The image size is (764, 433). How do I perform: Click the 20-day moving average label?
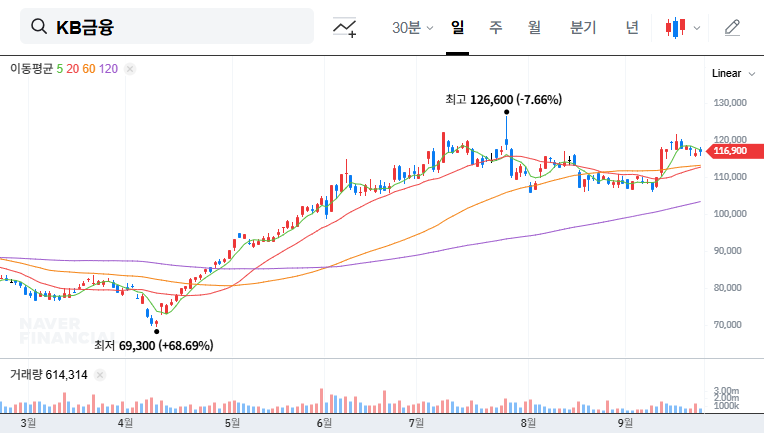tap(73, 69)
